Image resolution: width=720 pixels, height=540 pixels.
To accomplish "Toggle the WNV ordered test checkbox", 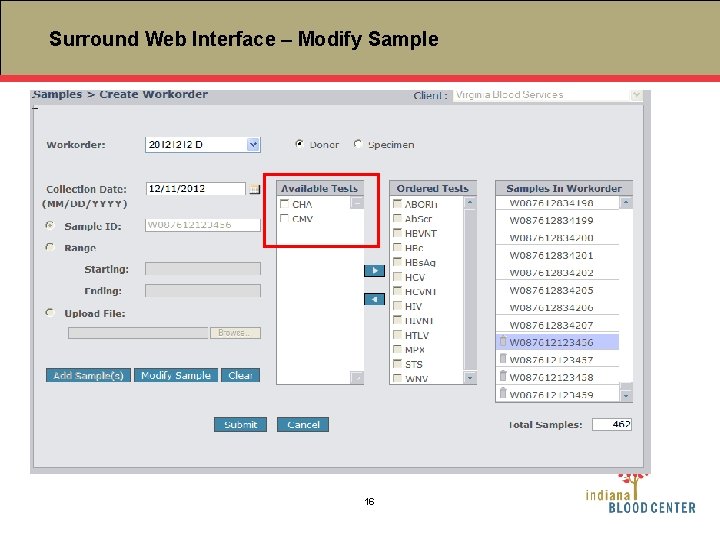I will 397,378.
